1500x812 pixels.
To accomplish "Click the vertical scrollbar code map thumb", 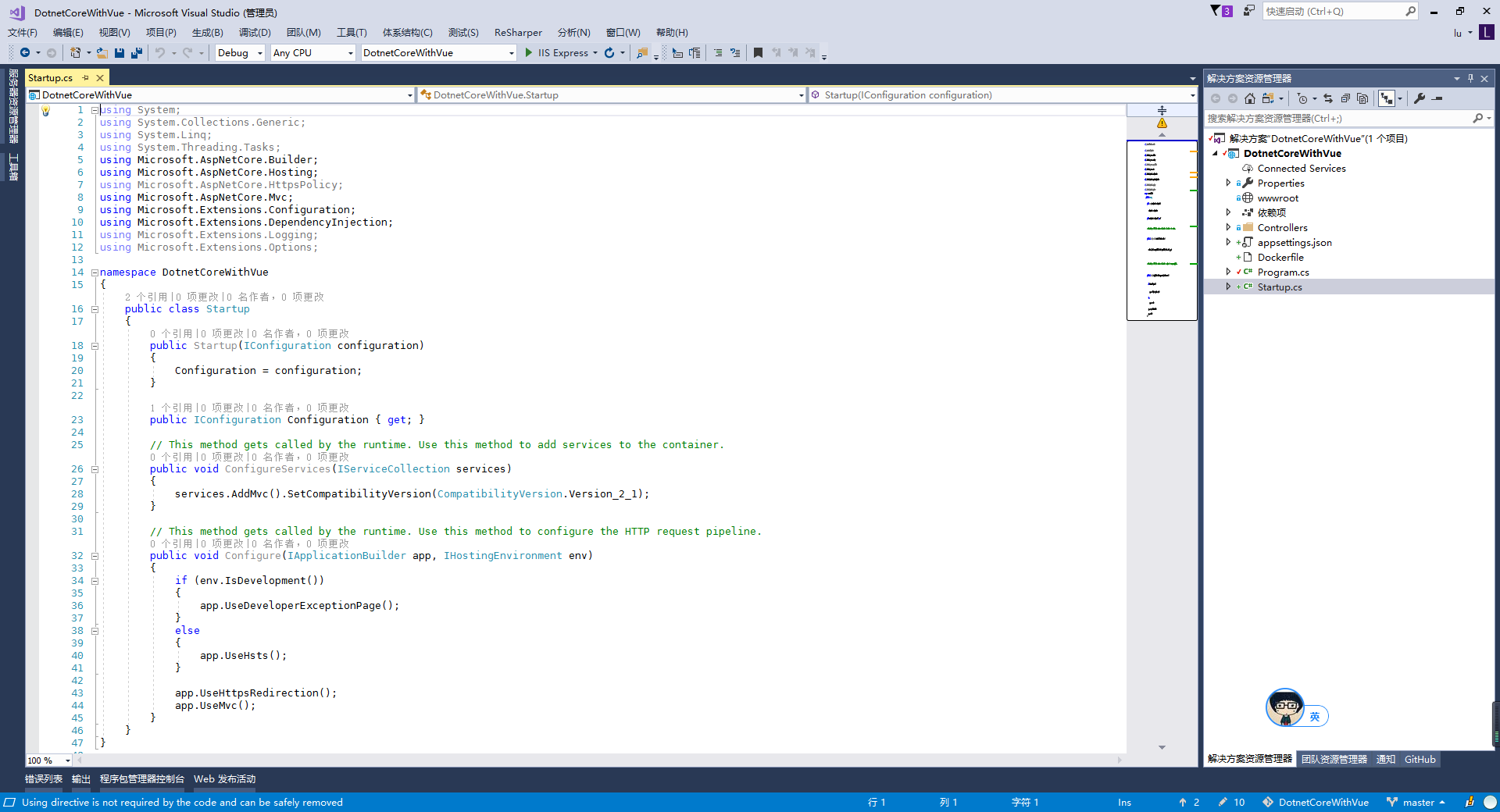I will pos(1162,230).
